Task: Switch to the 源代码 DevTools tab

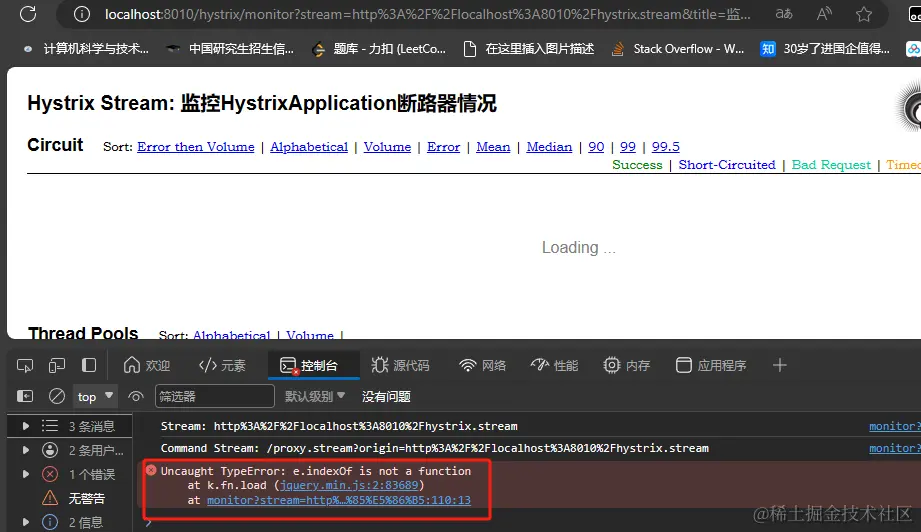Action: pyautogui.click(x=401, y=365)
